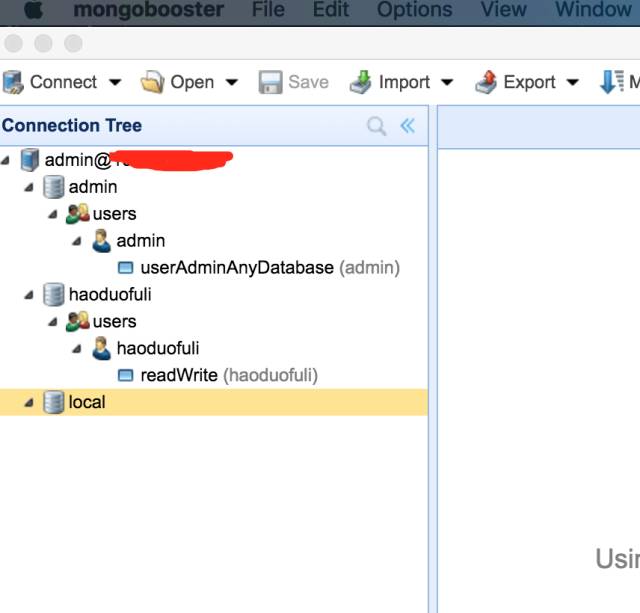Select the userAdminAnyDatabase (admin) role row
The image size is (640, 613).
[214, 268]
